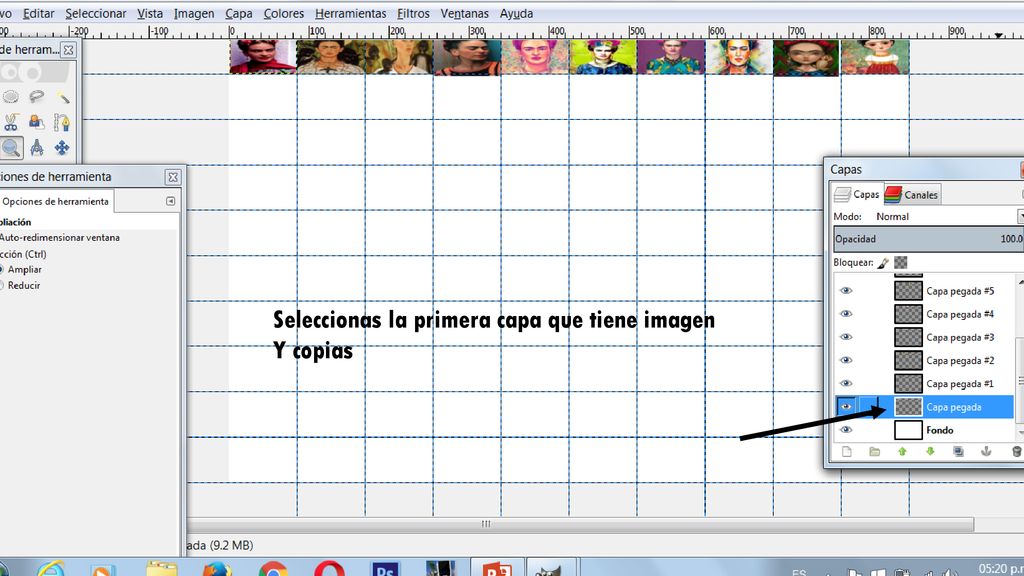Select the Paths pen tool
The height and width of the screenshot is (576, 1024).
(62, 122)
